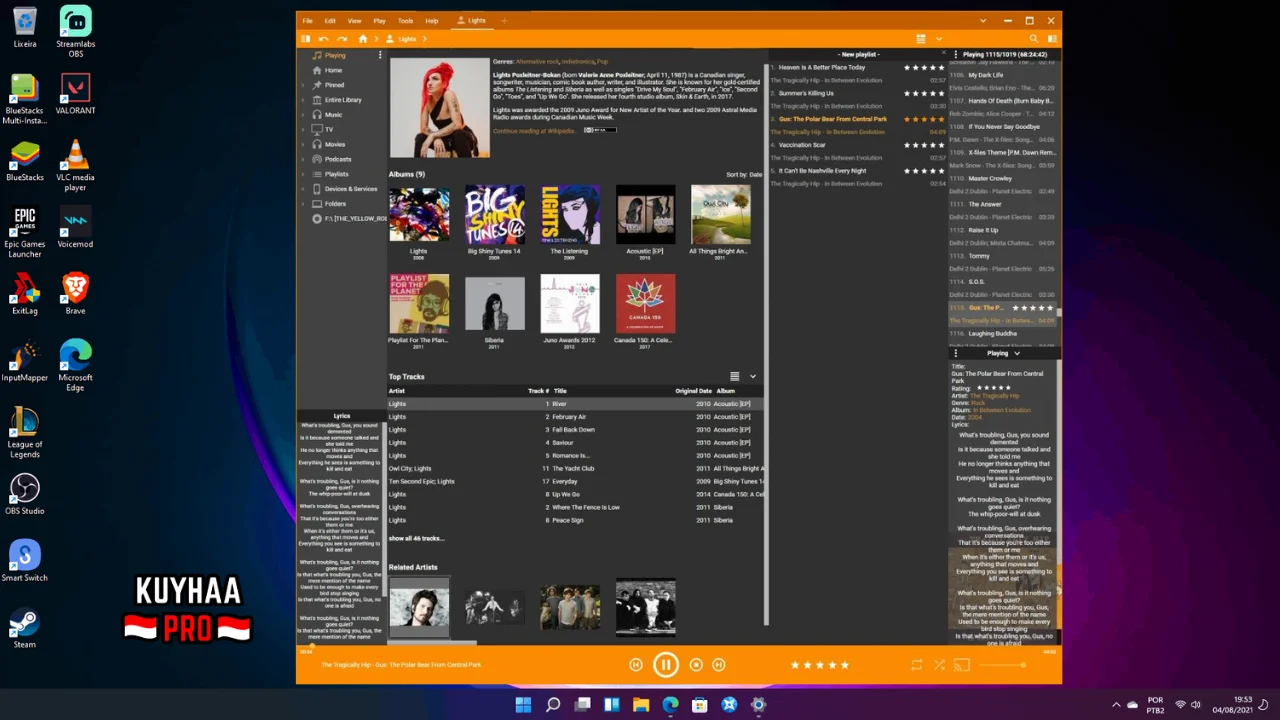Set player rating with bottom bar stars

tap(819, 665)
